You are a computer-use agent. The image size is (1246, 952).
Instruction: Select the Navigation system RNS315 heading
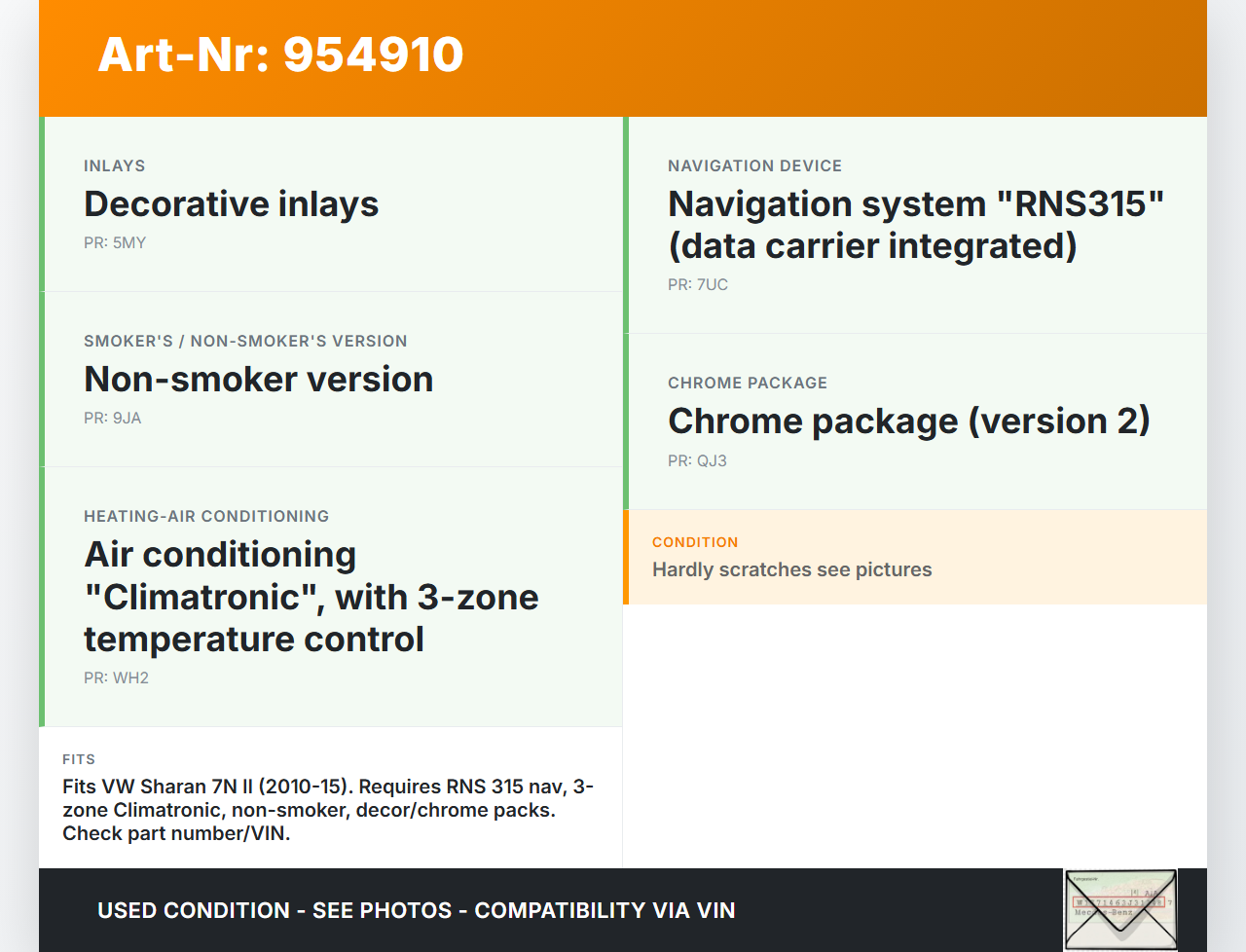click(x=915, y=225)
